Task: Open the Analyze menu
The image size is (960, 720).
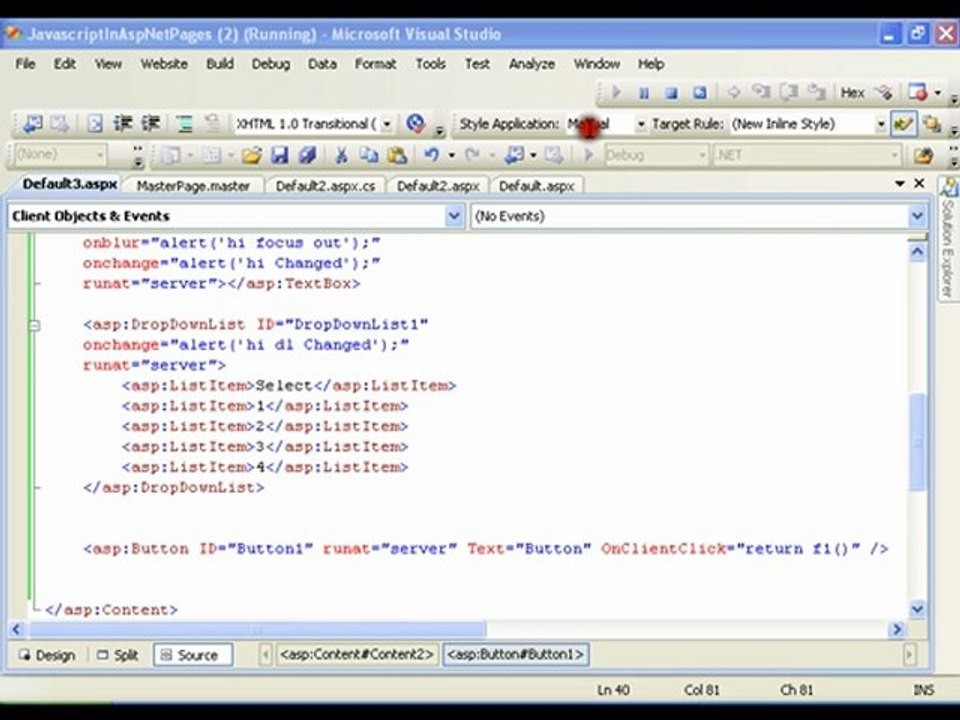Action: pyautogui.click(x=531, y=64)
